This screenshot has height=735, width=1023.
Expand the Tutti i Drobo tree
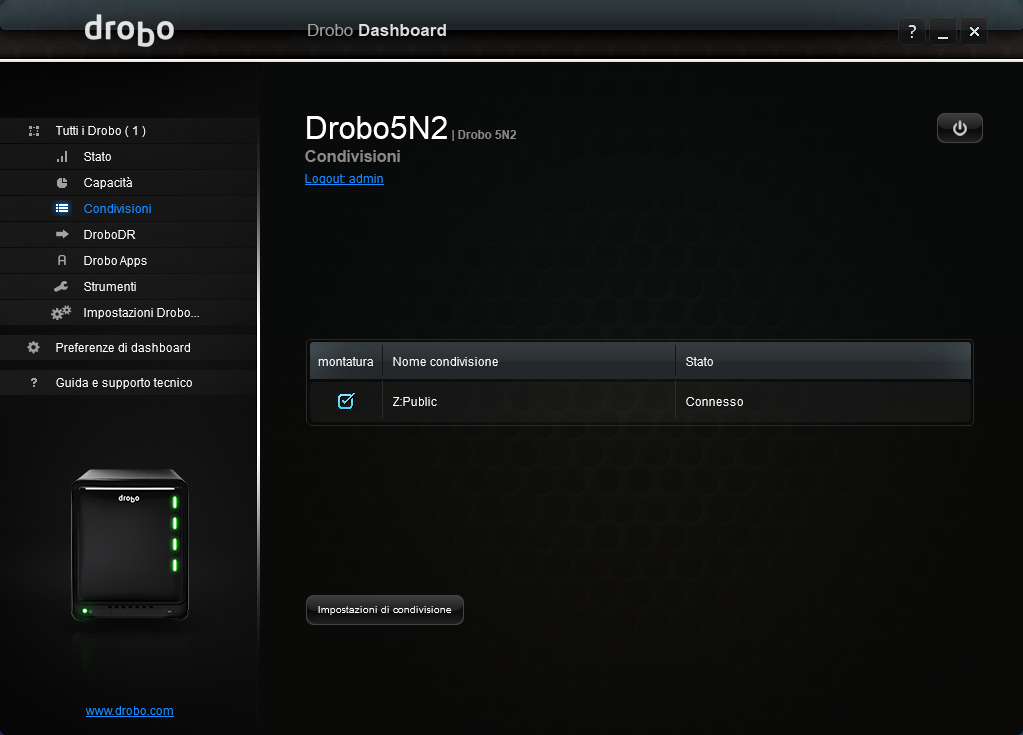tap(34, 131)
